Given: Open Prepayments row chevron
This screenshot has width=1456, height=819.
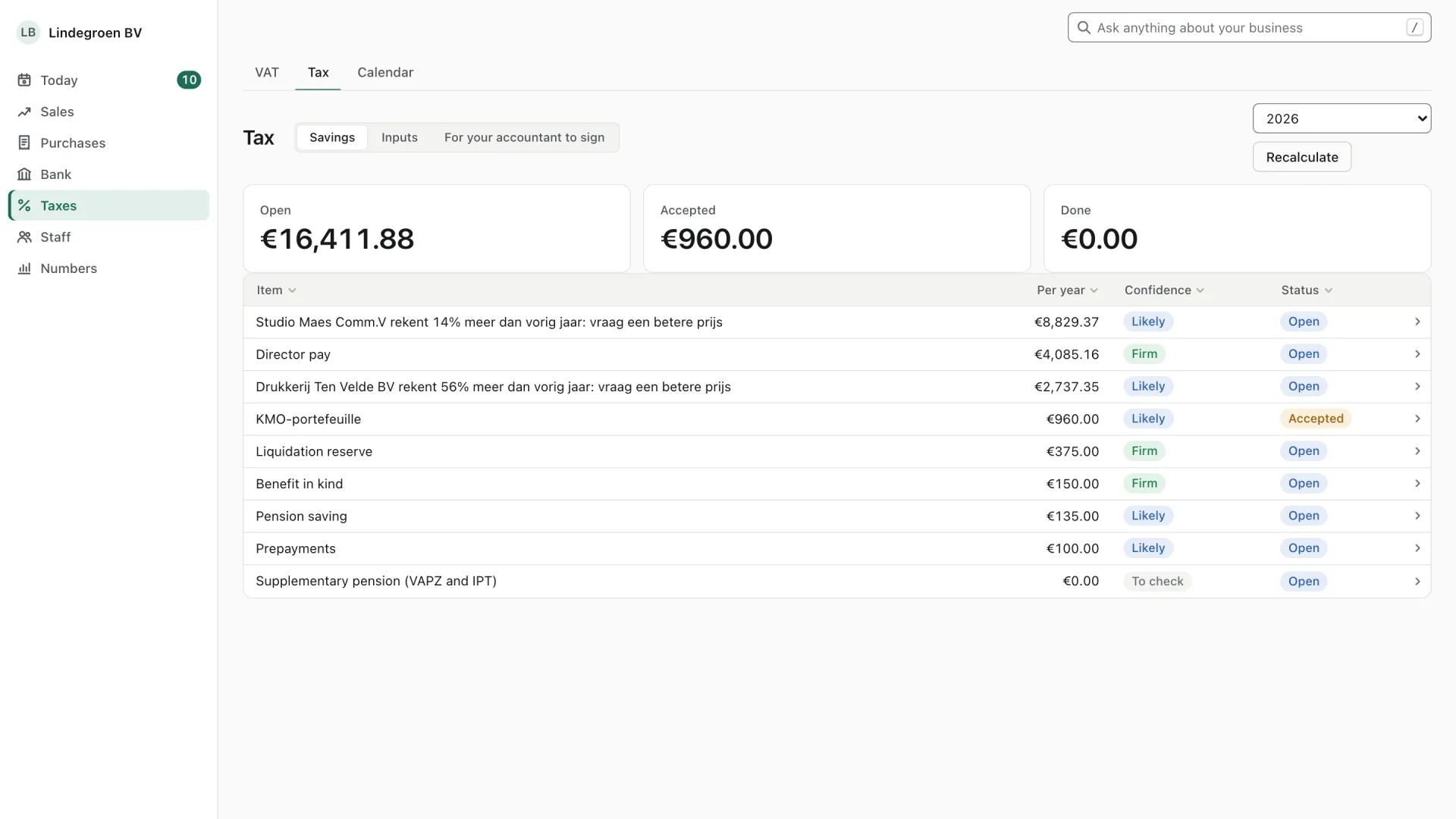Looking at the screenshot, I should click(x=1417, y=548).
